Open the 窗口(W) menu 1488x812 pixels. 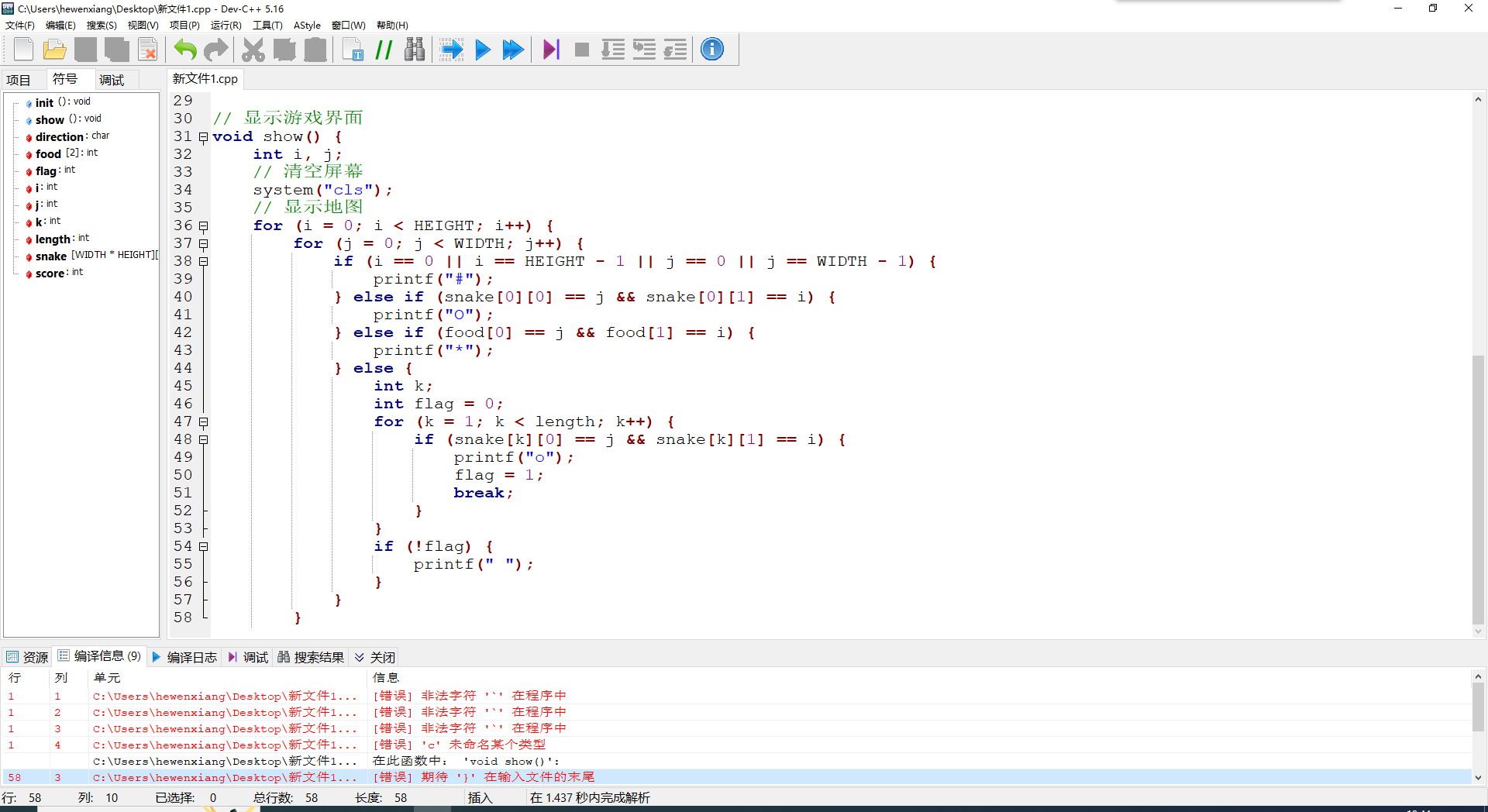349,26
